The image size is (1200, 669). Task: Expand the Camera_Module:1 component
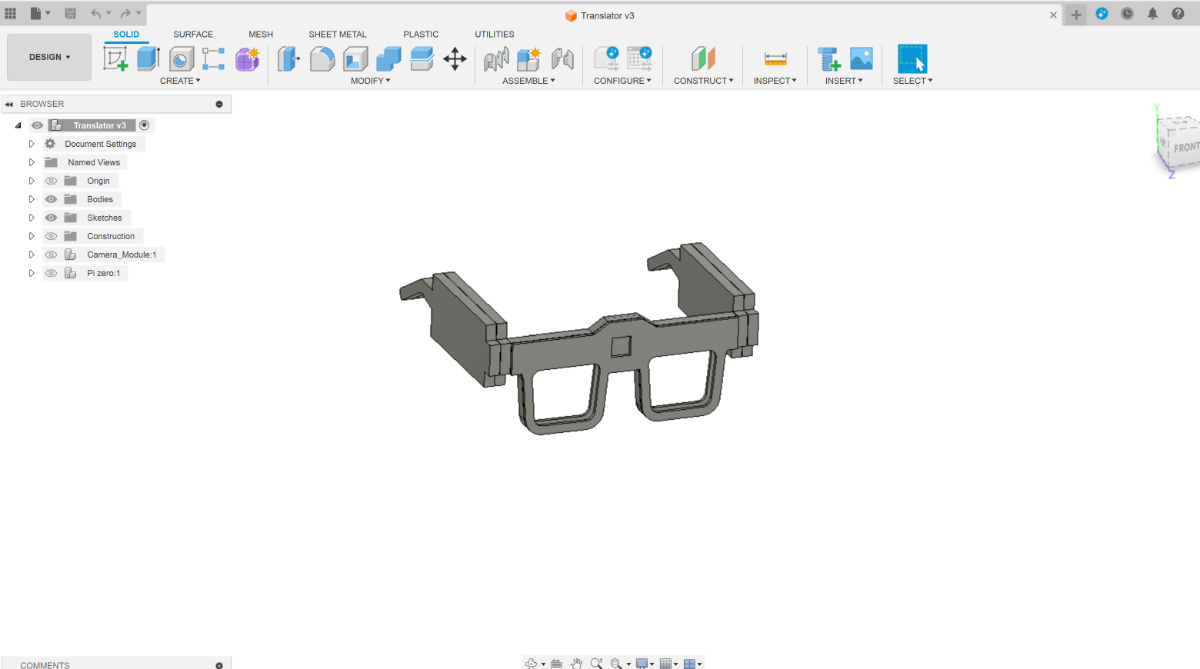(31, 255)
